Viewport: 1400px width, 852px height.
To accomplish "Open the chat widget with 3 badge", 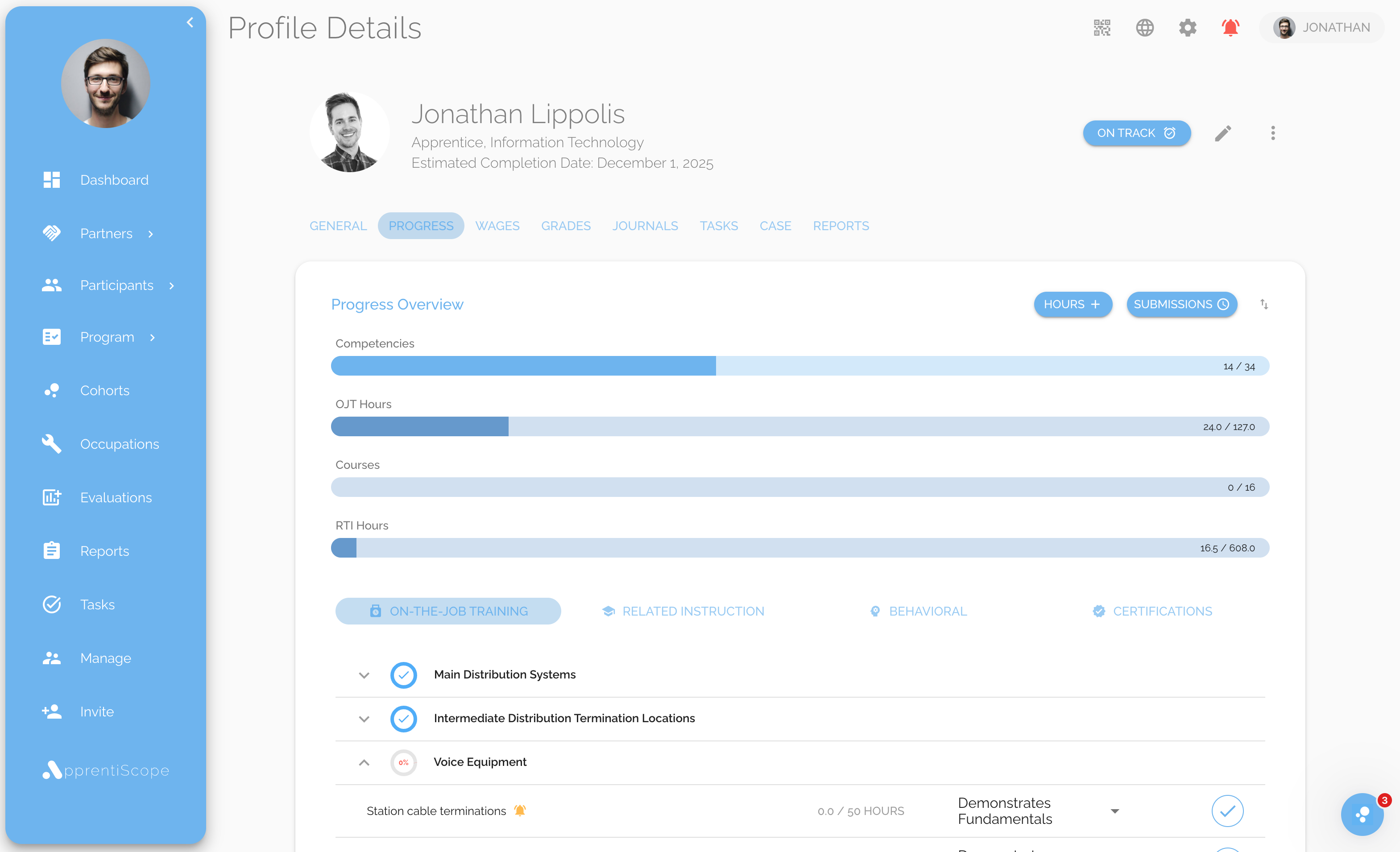I will click(x=1362, y=815).
